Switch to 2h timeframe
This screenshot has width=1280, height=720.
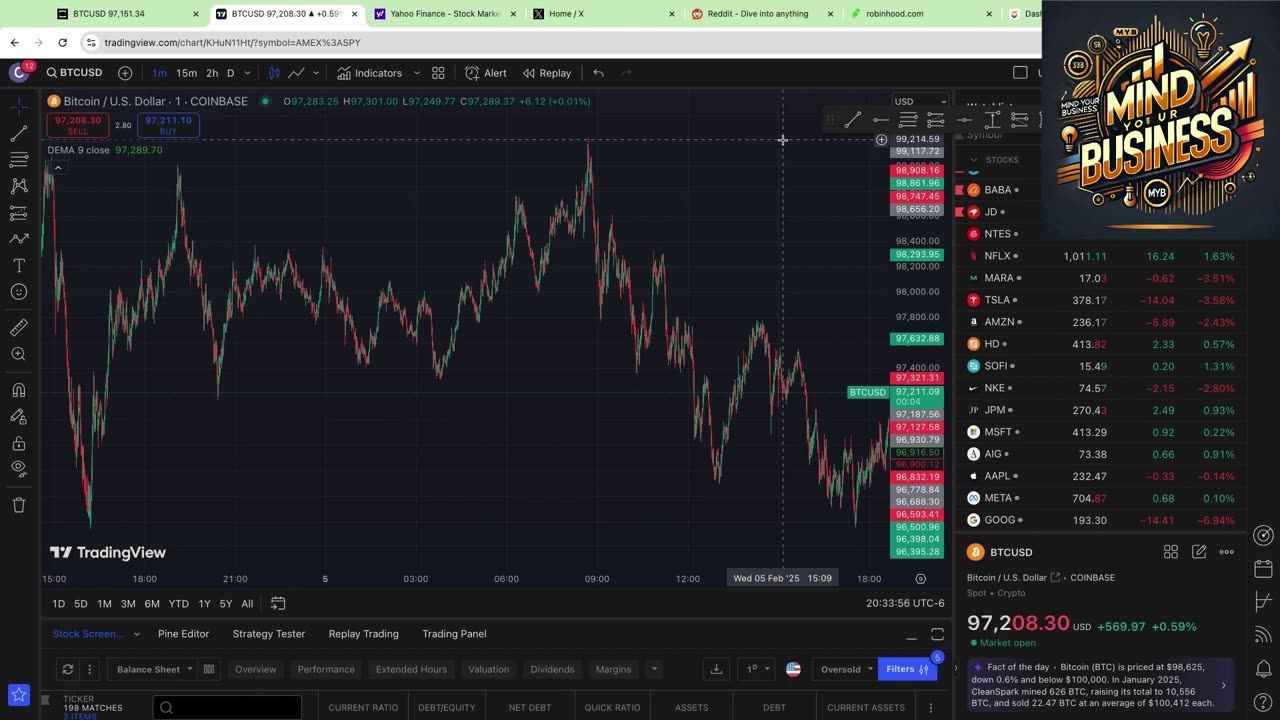[212, 73]
